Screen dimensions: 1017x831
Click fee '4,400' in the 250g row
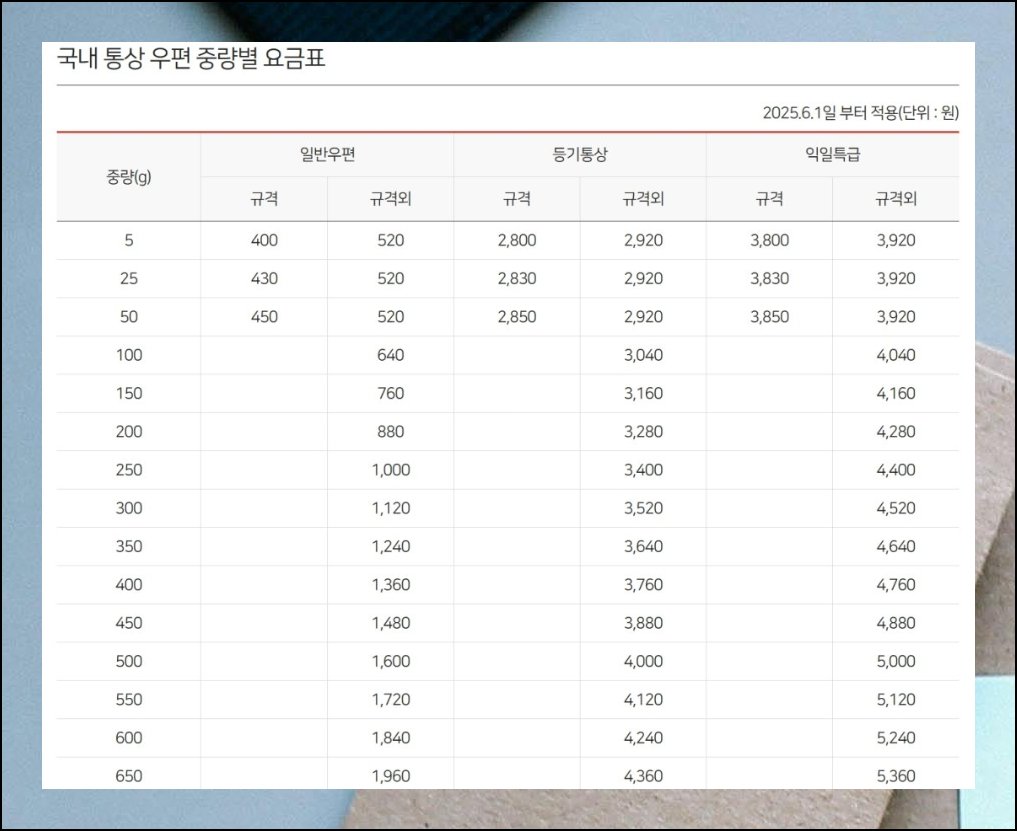896,470
